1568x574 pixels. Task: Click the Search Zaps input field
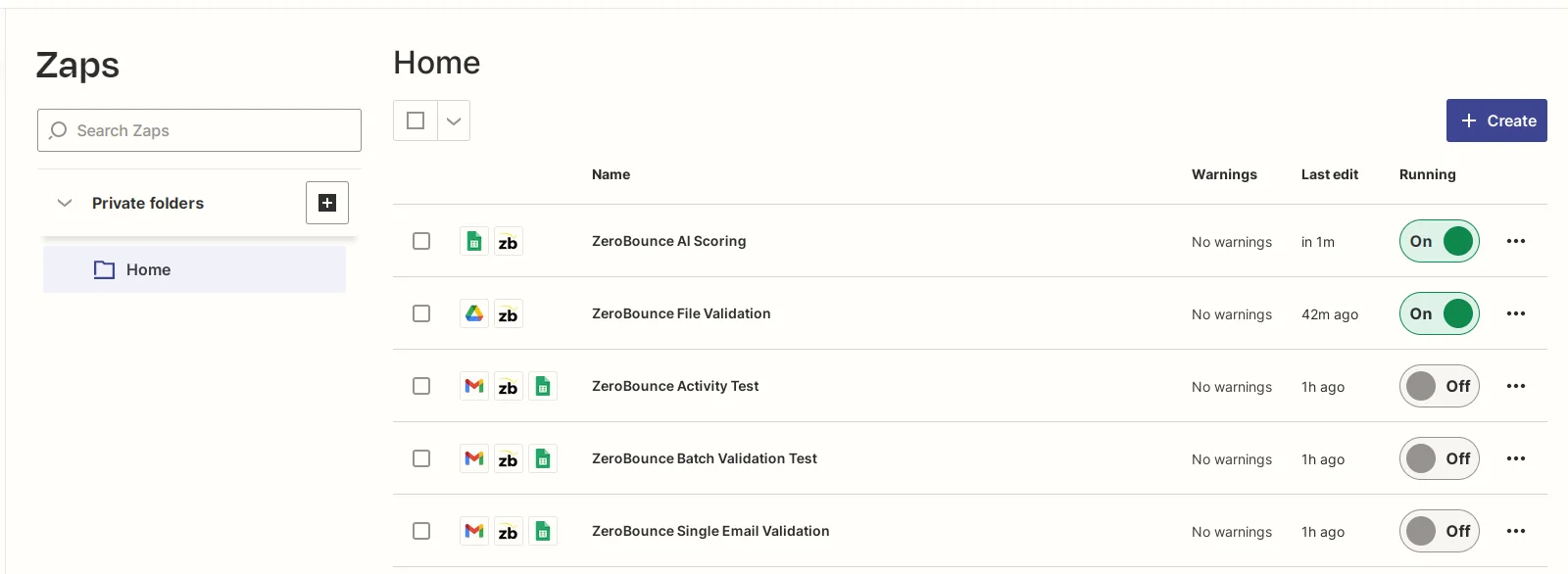pyautogui.click(x=199, y=130)
